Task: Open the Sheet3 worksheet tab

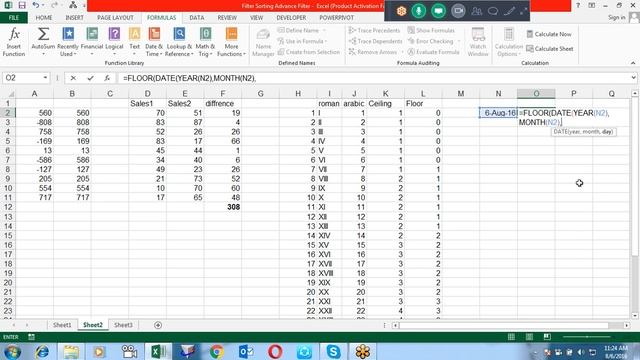Action: (123, 325)
